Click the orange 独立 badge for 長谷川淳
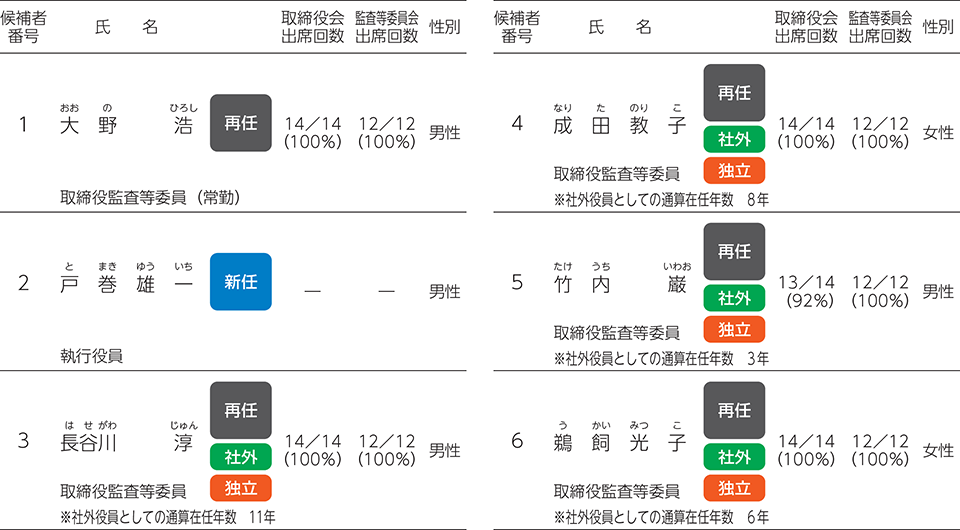Image resolution: width=960 pixels, height=530 pixels. 241,488
